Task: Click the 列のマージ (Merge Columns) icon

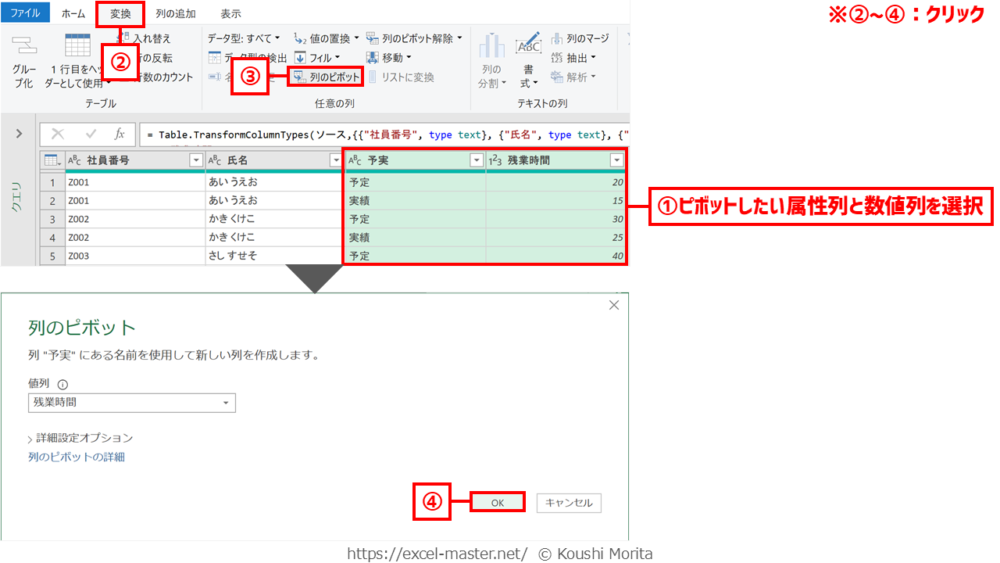Action: (x=557, y=39)
